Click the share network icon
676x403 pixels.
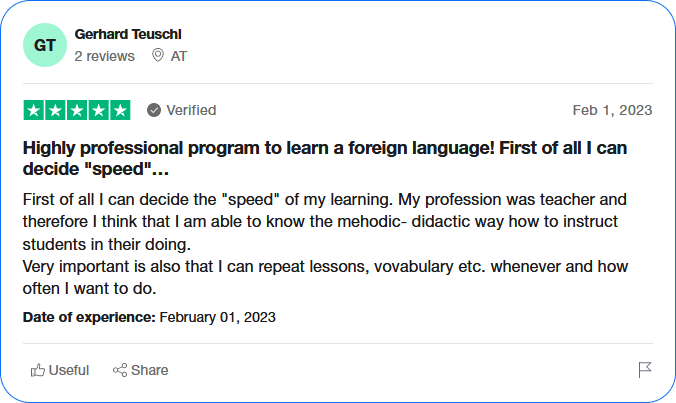(120, 370)
